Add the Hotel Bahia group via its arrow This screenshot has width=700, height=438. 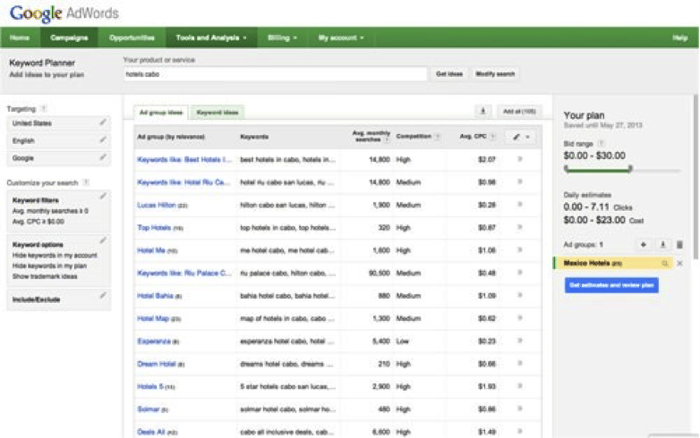pyautogui.click(x=520, y=296)
